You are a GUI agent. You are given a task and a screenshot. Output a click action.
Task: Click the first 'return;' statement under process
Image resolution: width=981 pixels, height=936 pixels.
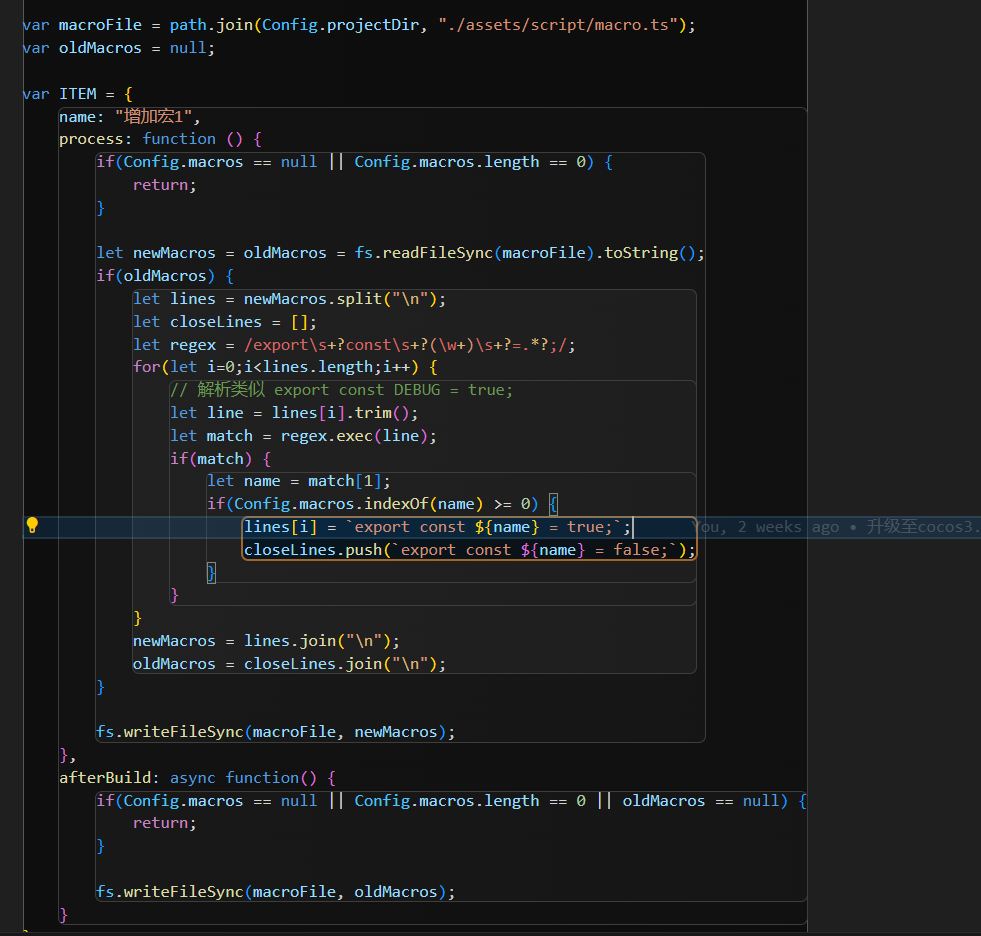(165, 185)
